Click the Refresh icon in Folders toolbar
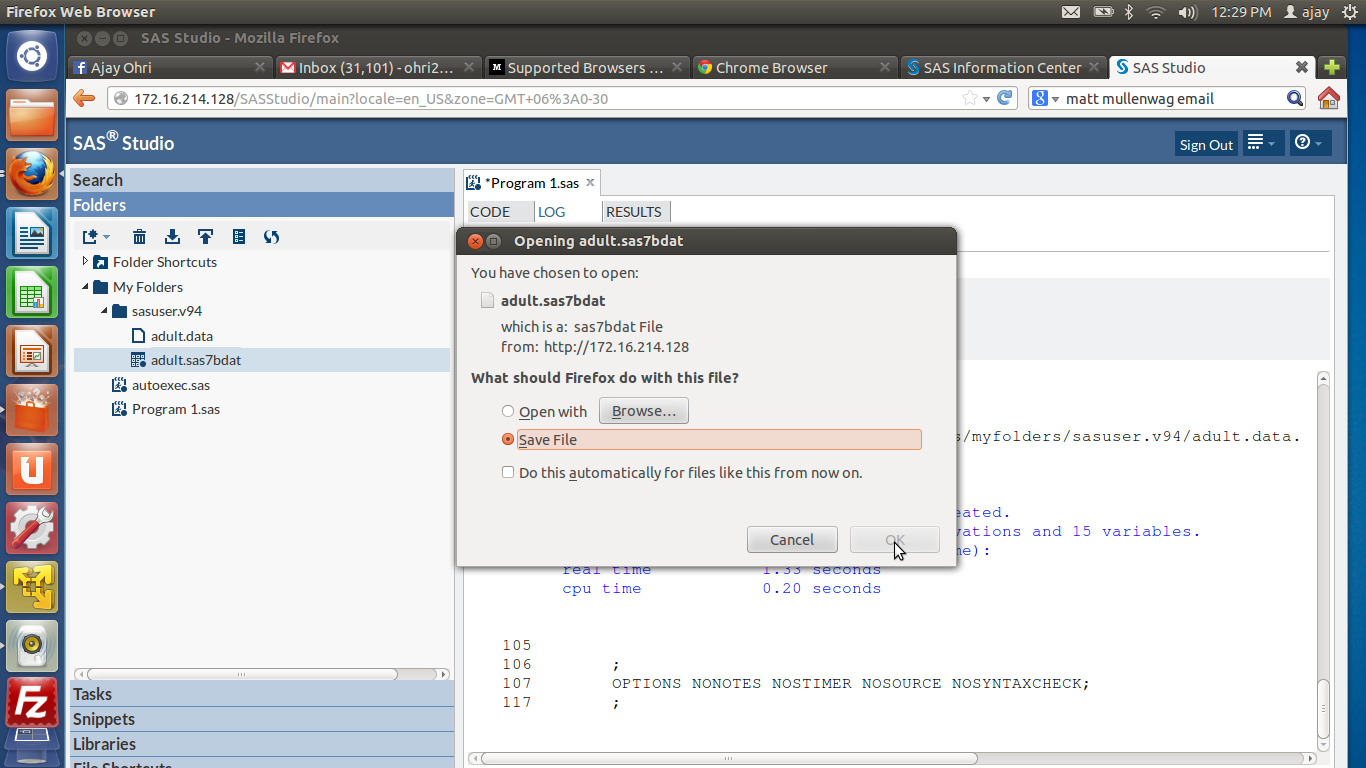The height and width of the screenshot is (768, 1366). pos(271,237)
